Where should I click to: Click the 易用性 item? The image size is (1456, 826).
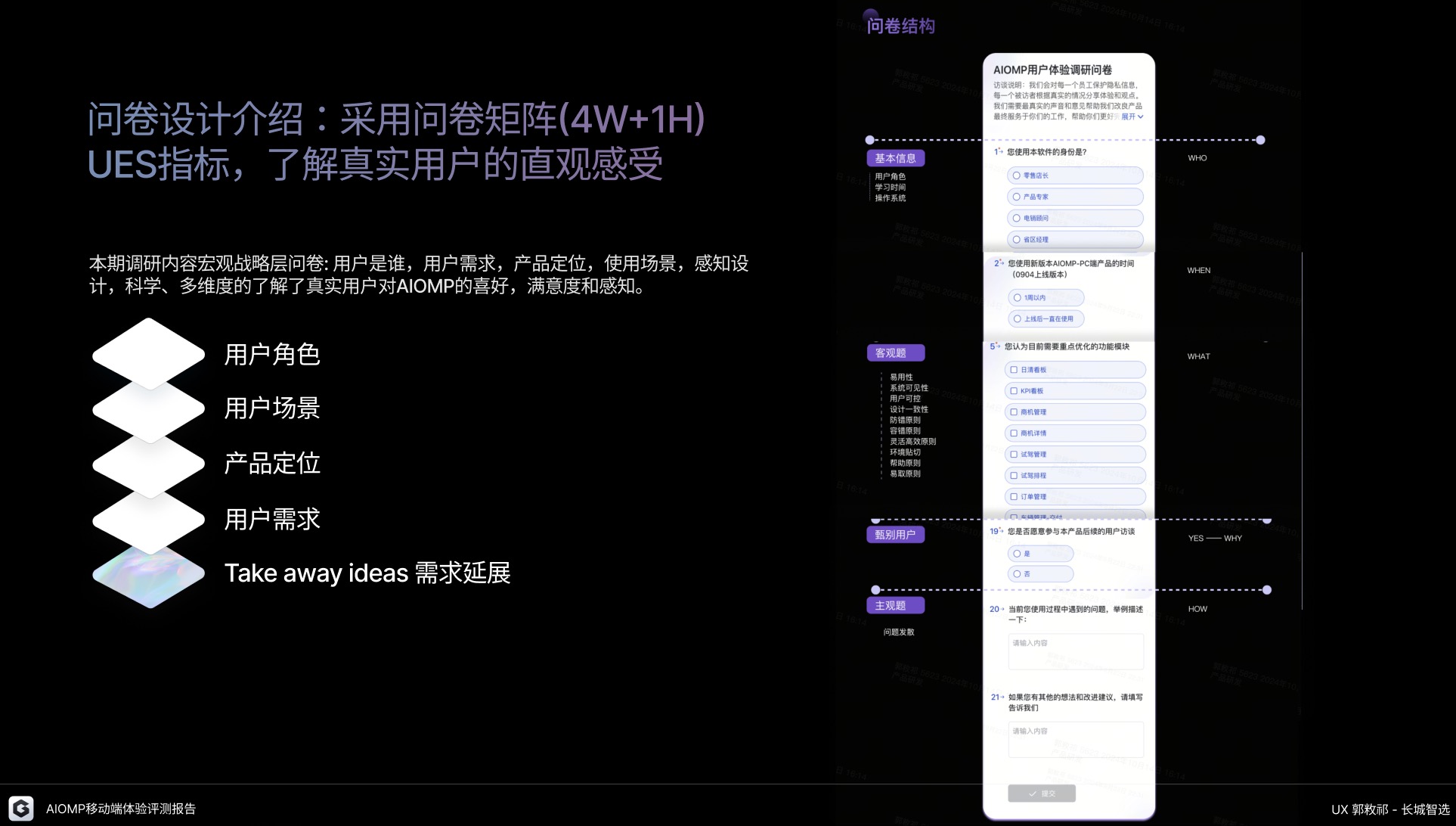coord(901,377)
